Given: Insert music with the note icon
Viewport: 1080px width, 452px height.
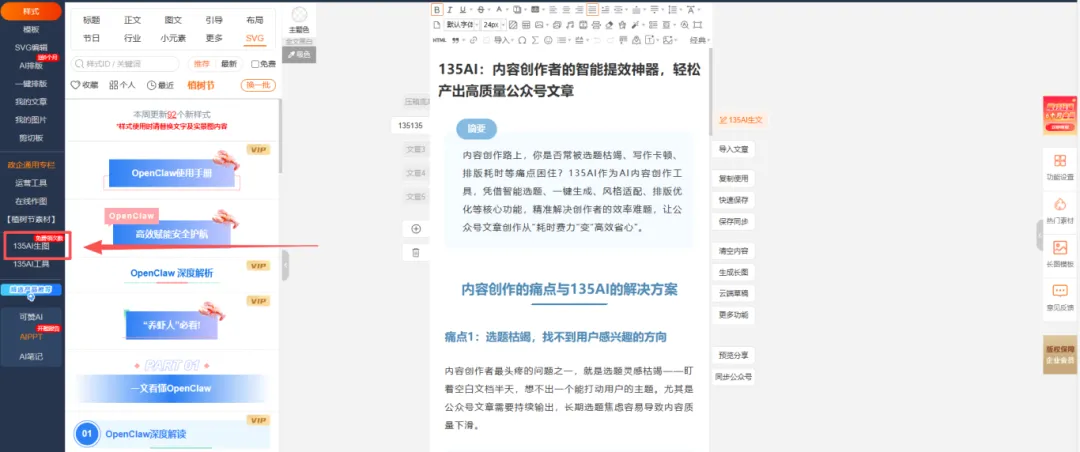Looking at the screenshot, I should [570, 25].
